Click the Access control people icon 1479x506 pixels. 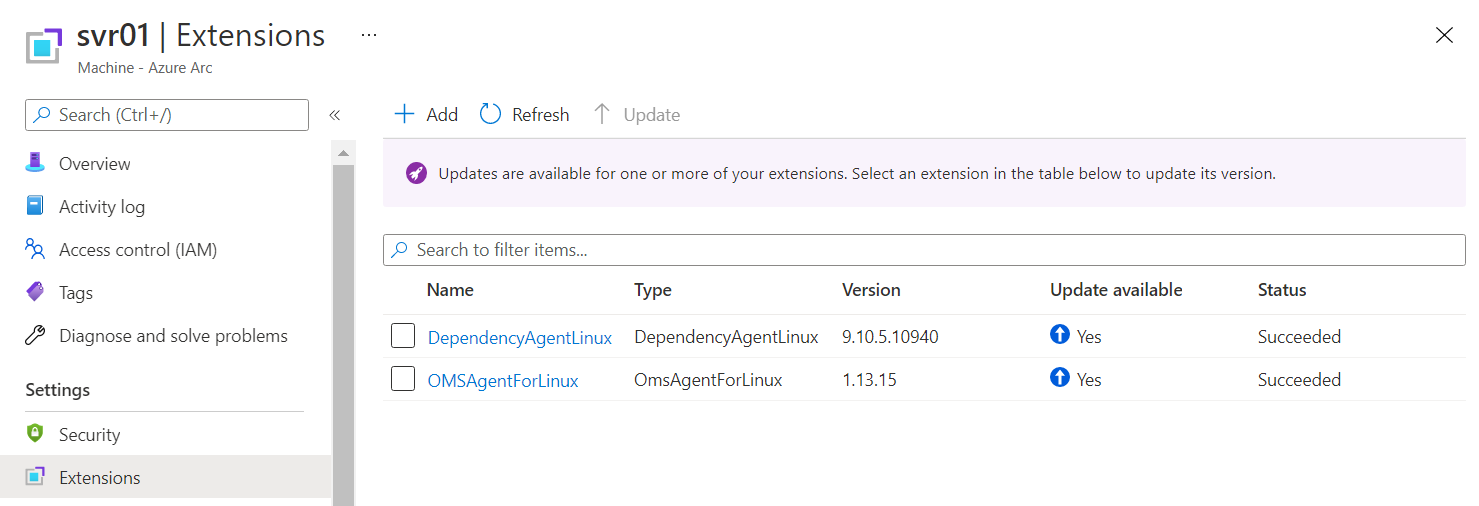pyautogui.click(x=35, y=249)
